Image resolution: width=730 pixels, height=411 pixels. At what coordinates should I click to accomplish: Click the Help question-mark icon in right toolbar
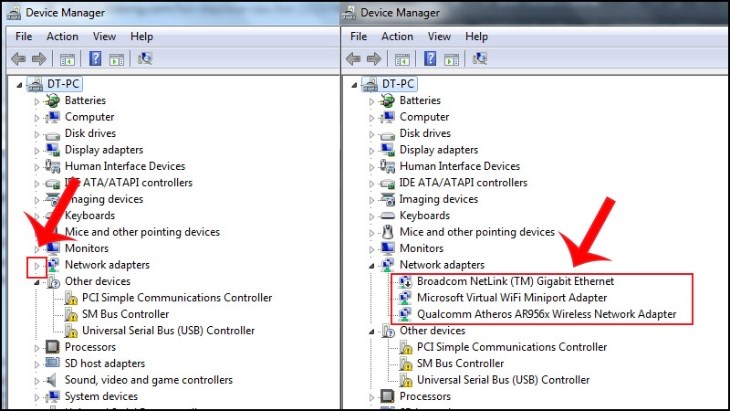(x=430, y=59)
